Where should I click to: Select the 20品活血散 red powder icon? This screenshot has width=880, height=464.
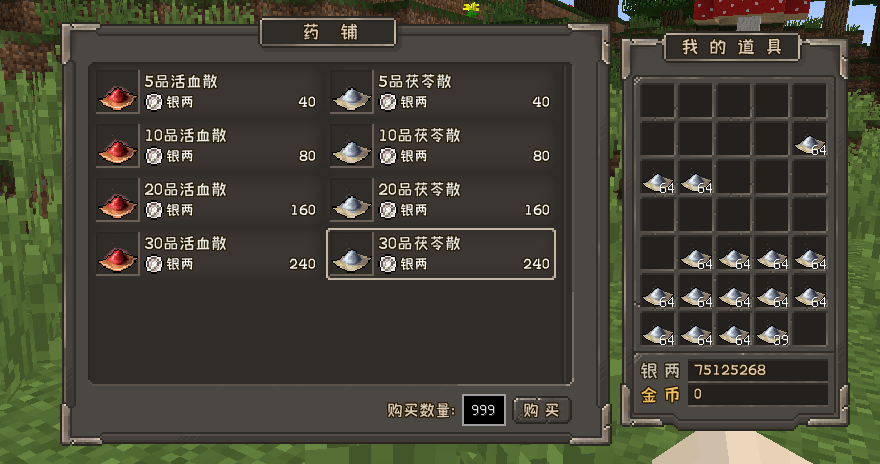point(117,200)
